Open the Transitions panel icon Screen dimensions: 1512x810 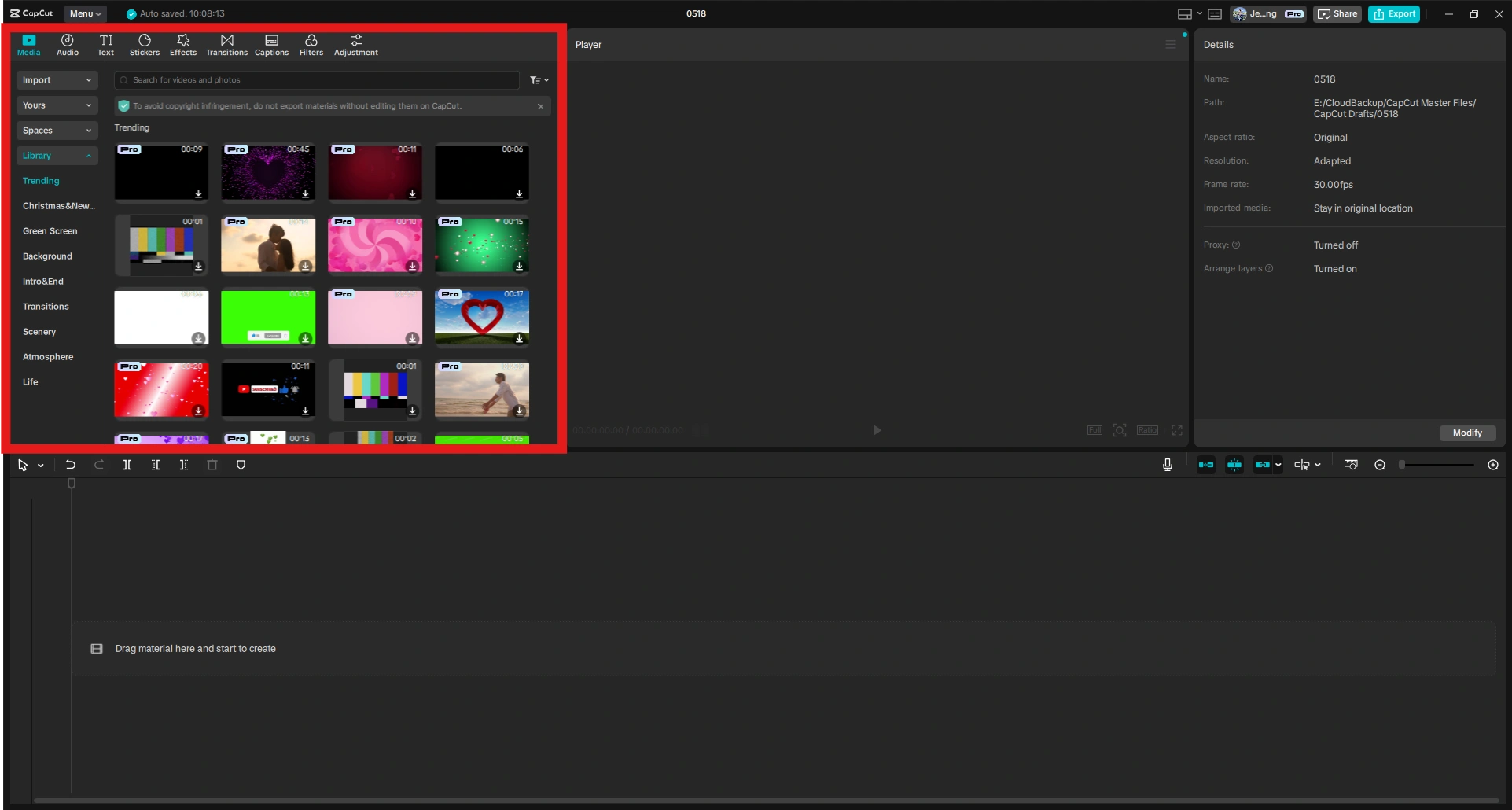[x=227, y=40]
